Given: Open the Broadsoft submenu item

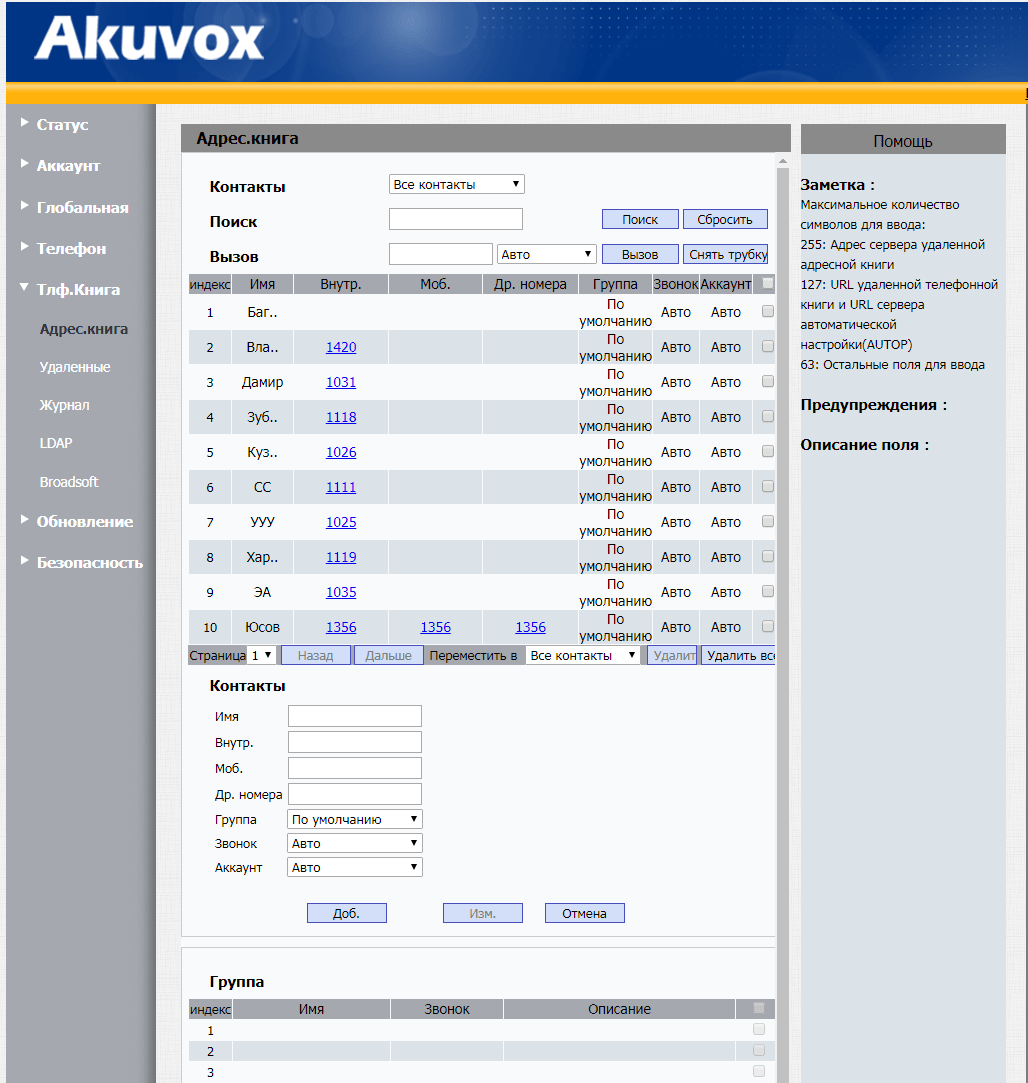Looking at the screenshot, I should [68, 481].
